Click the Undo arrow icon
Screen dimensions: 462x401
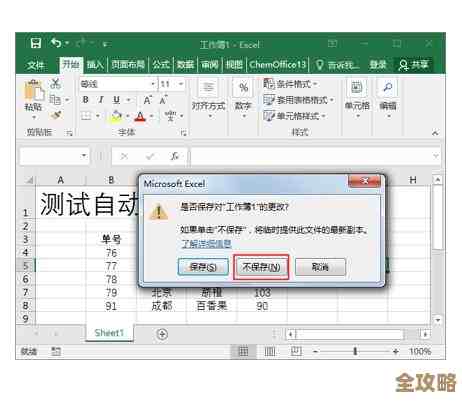pyautogui.click(x=56, y=43)
